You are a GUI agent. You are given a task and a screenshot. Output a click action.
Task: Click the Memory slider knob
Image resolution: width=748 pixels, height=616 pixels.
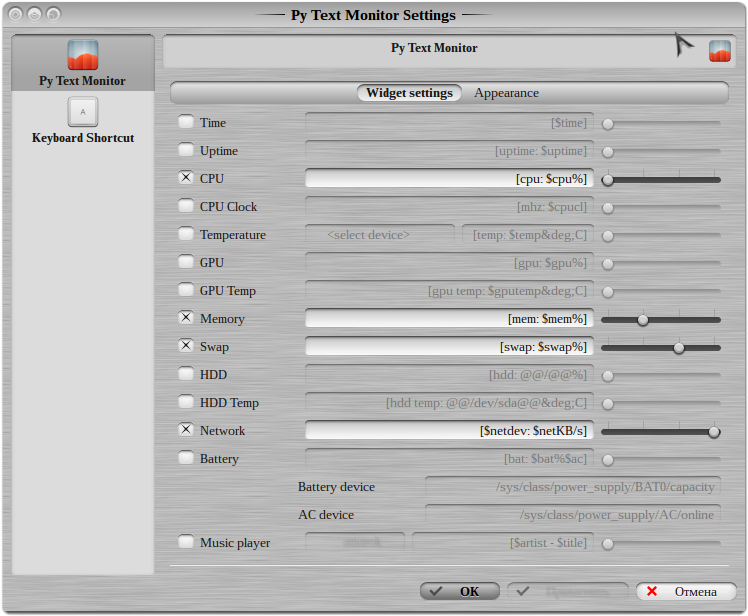pos(643,320)
